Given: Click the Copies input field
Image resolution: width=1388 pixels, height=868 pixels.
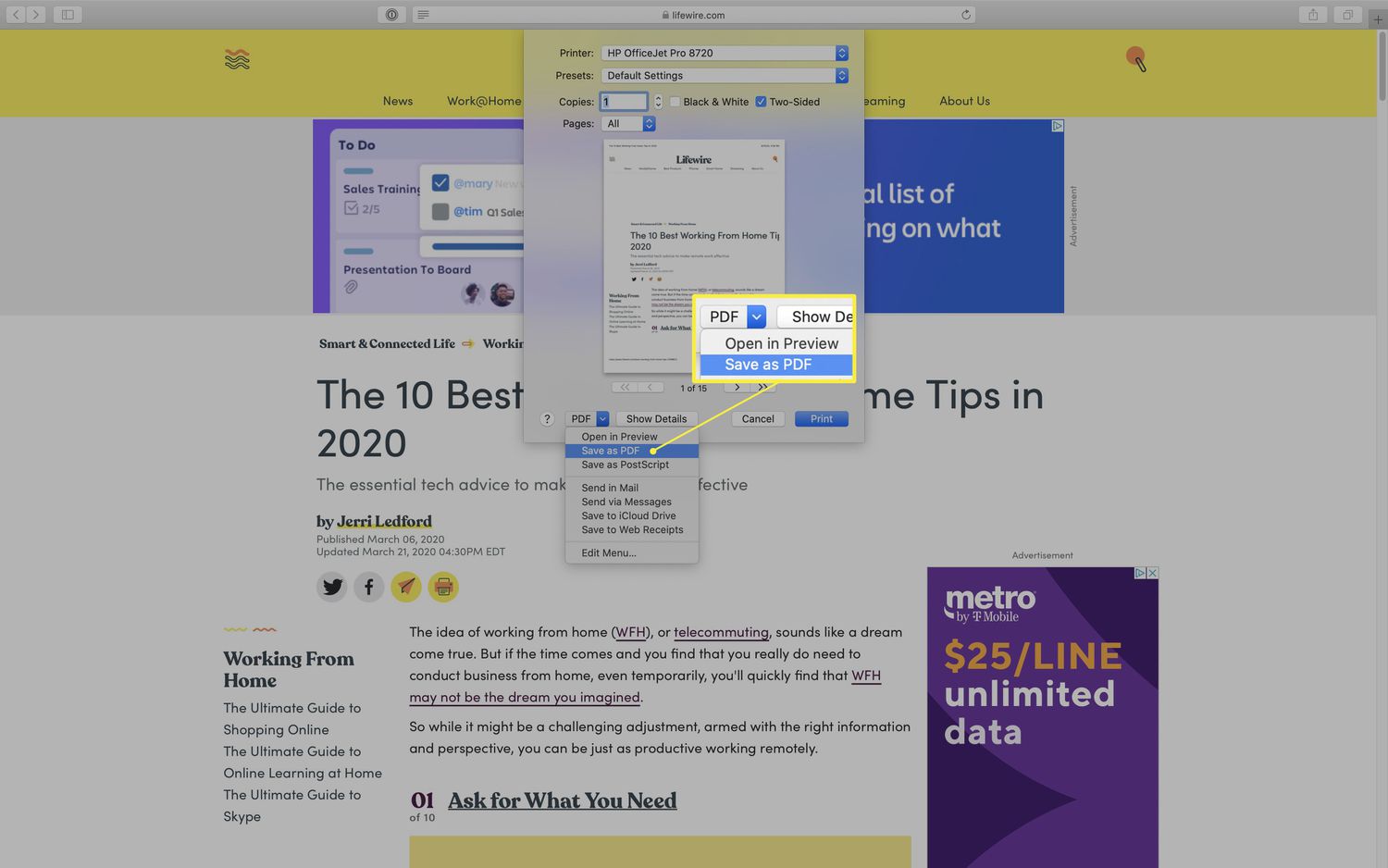Looking at the screenshot, I should click(624, 102).
